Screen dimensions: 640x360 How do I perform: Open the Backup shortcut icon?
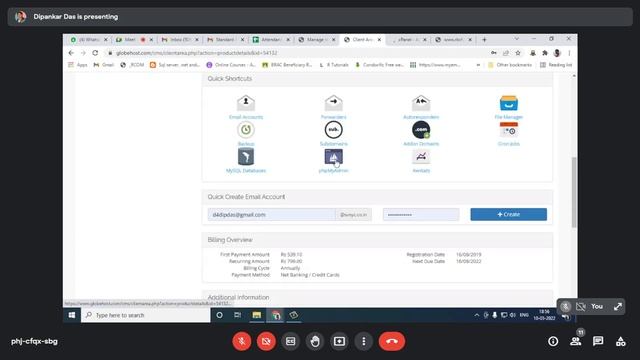pyautogui.click(x=246, y=130)
